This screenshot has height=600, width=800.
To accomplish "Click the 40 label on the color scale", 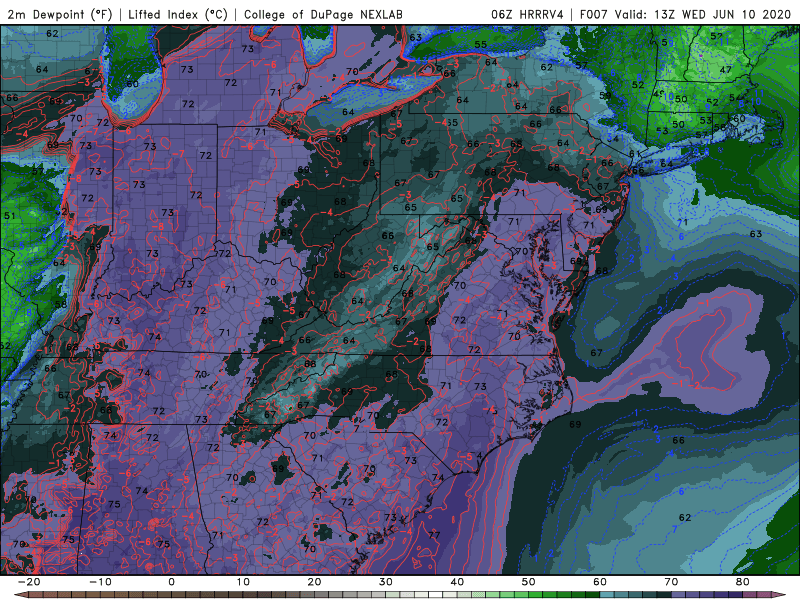I will [457, 582].
